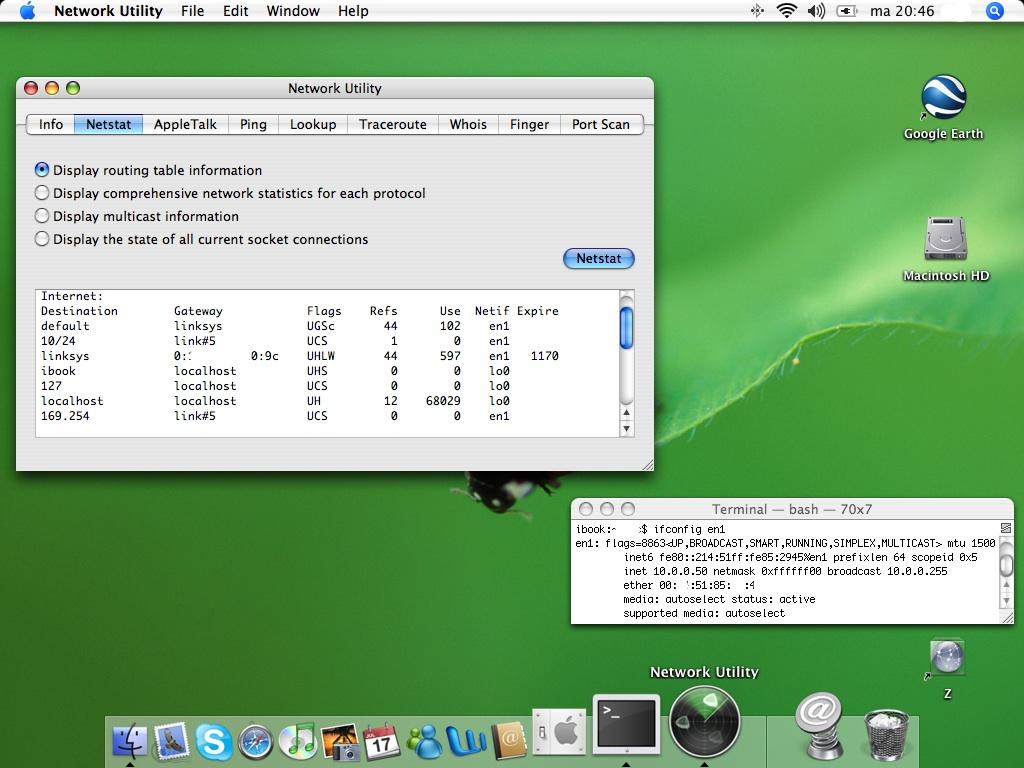Click the netstat output scrollbar thumb
The image size is (1024, 768).
626,327
